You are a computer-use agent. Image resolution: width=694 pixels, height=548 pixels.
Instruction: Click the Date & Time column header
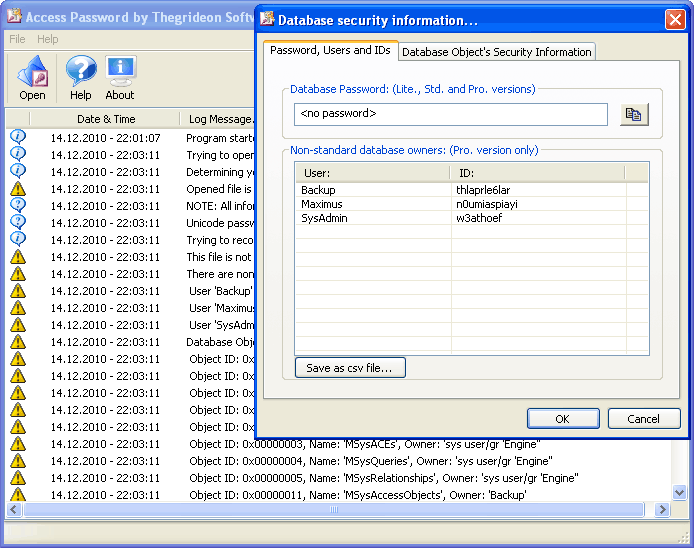[105, 119]
